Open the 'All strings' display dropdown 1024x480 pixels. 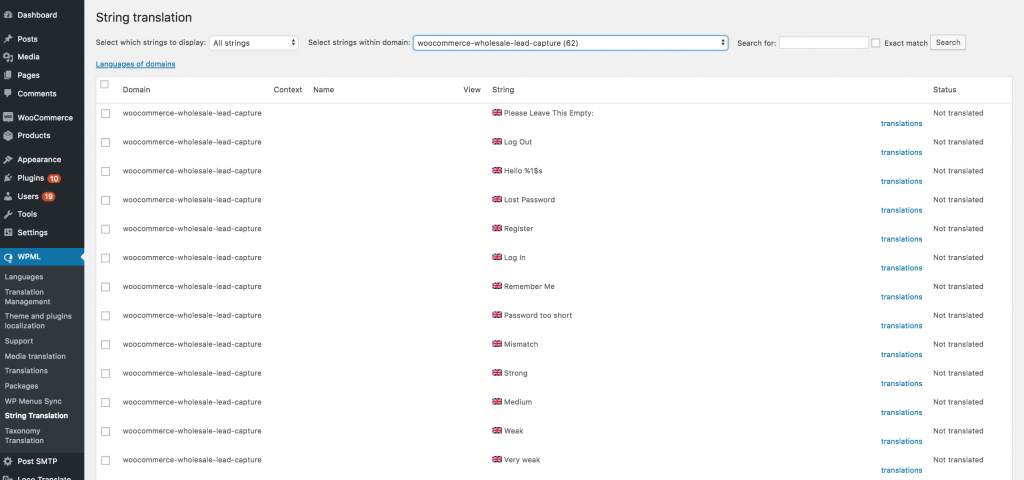point(254,43)
